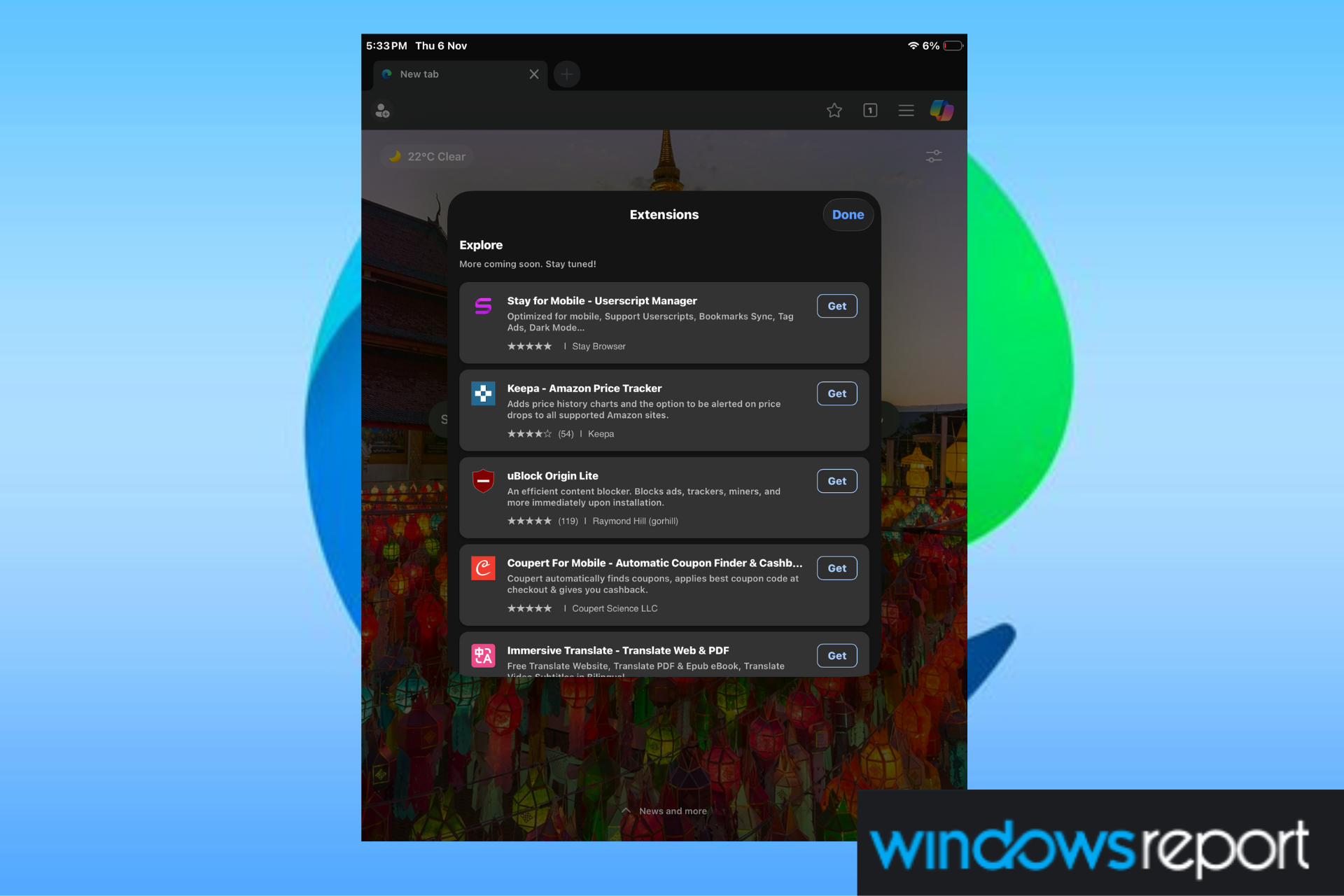Viewport: 1344px width, 896px height.
Task: Tap the Stay for Mobile extension icon
Action: click(x=483, y=306)
